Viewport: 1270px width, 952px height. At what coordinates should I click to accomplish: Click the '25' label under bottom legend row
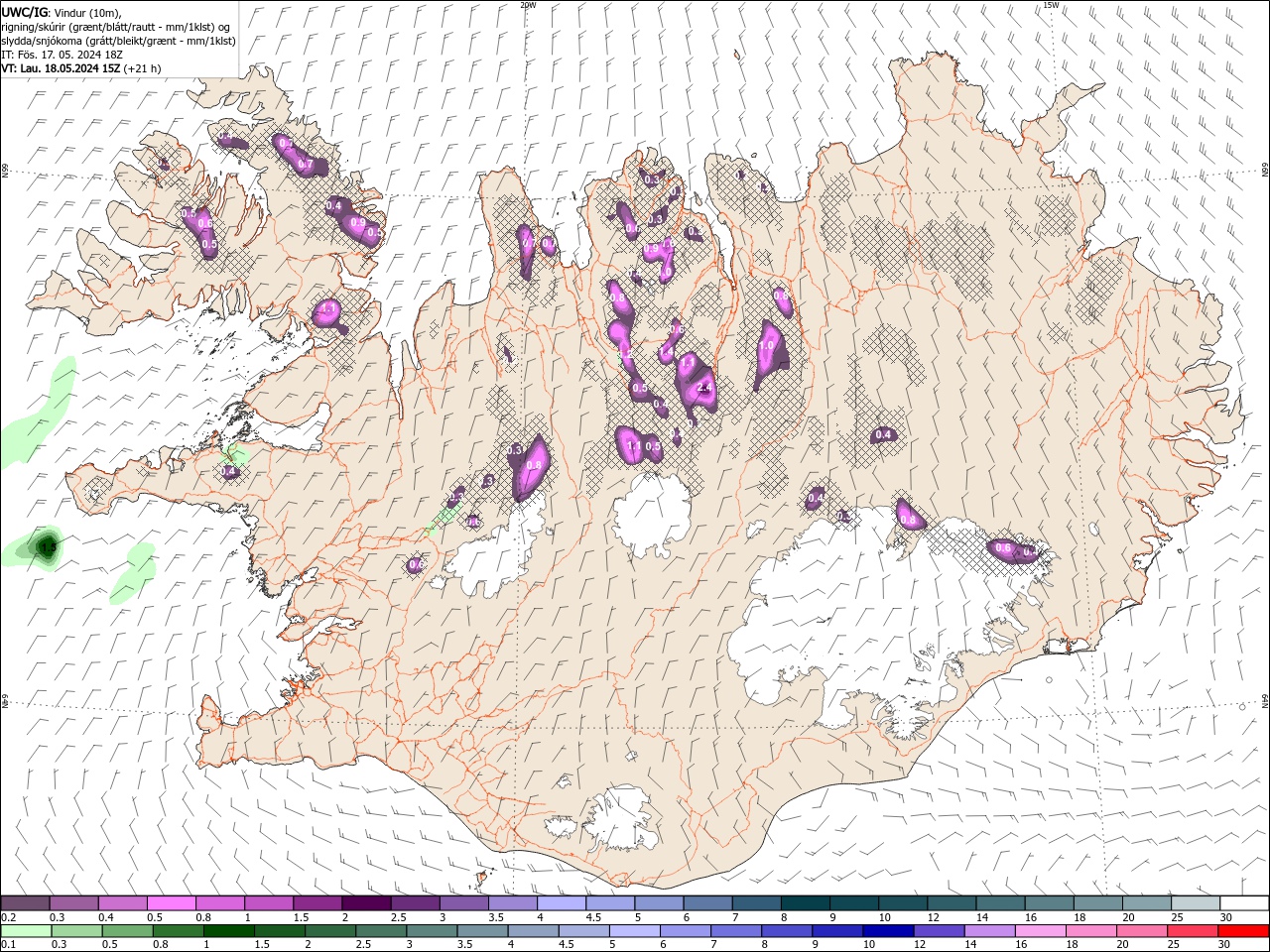1175,945
